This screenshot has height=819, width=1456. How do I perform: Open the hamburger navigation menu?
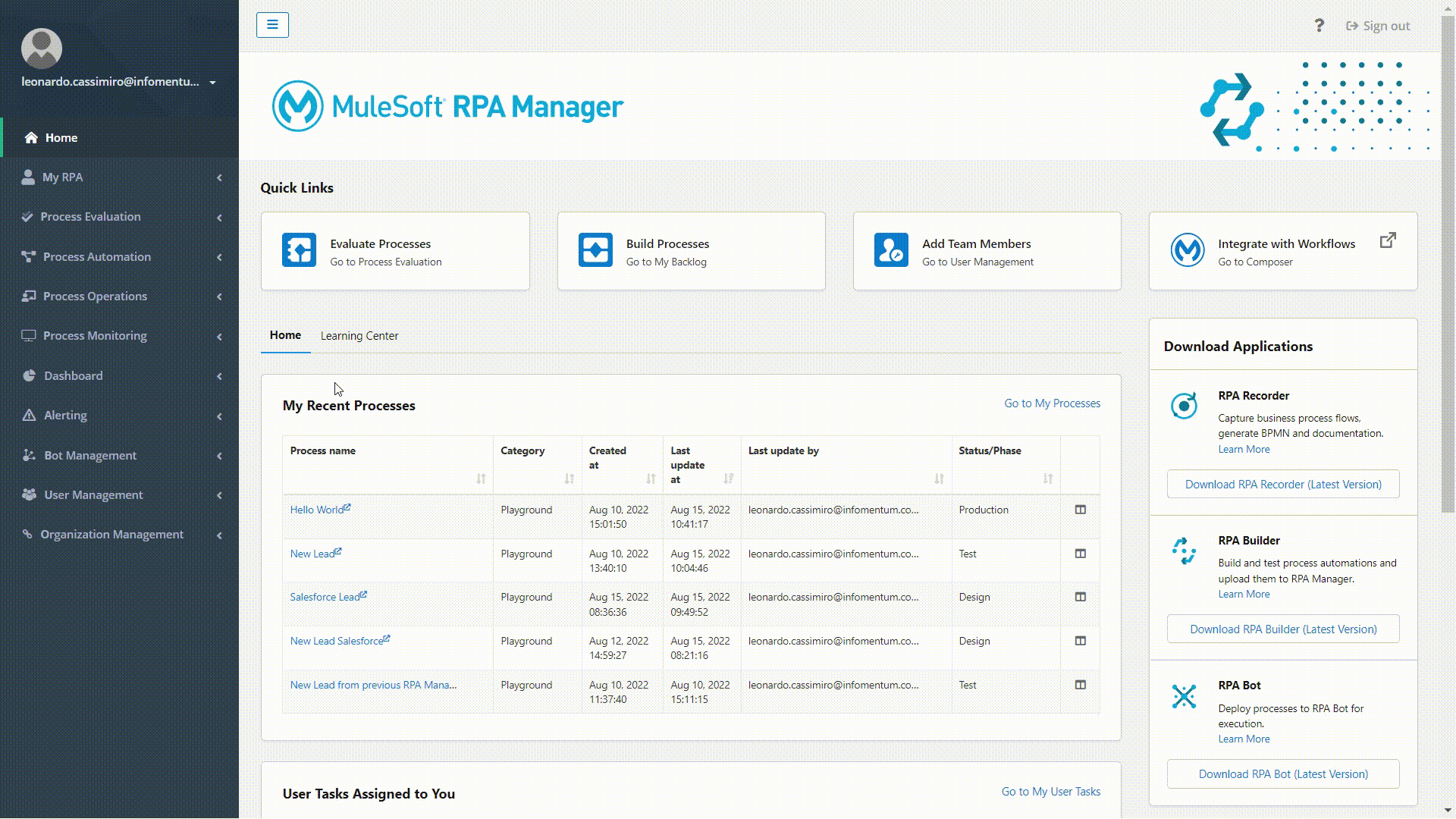pos(271,24)
